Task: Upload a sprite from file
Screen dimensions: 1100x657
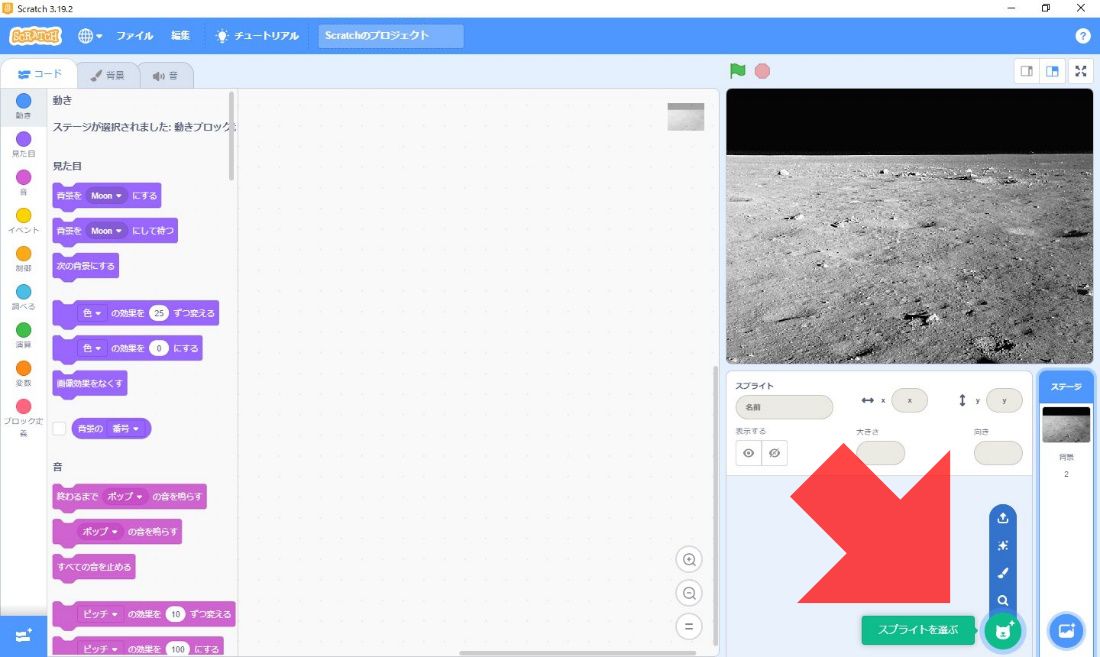Action: [1002, 518]
